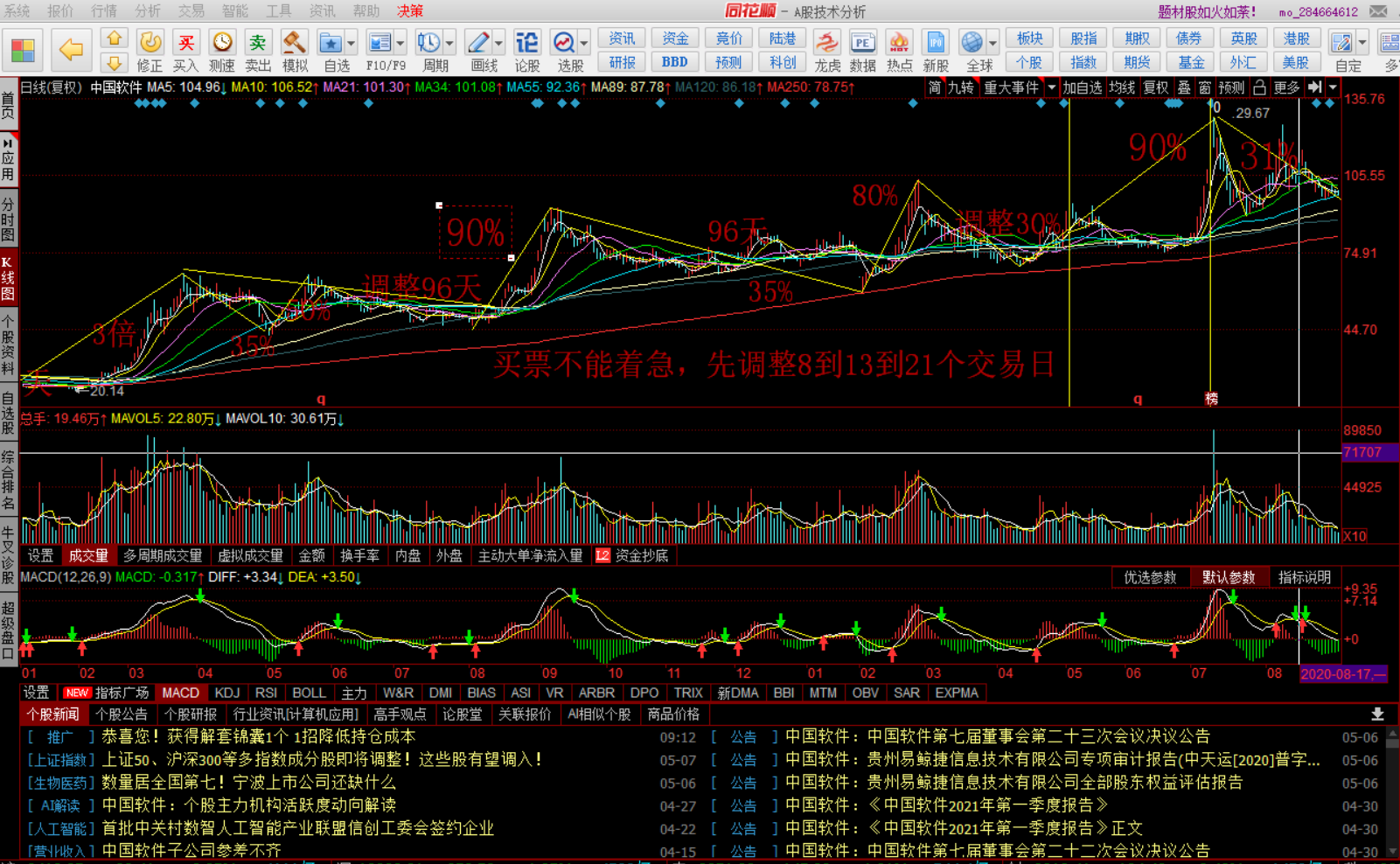Image resolution: width=1400 pixels, height=864 pixels.
Task: Select the 个股公告 news tab
Action: (122, 714)
